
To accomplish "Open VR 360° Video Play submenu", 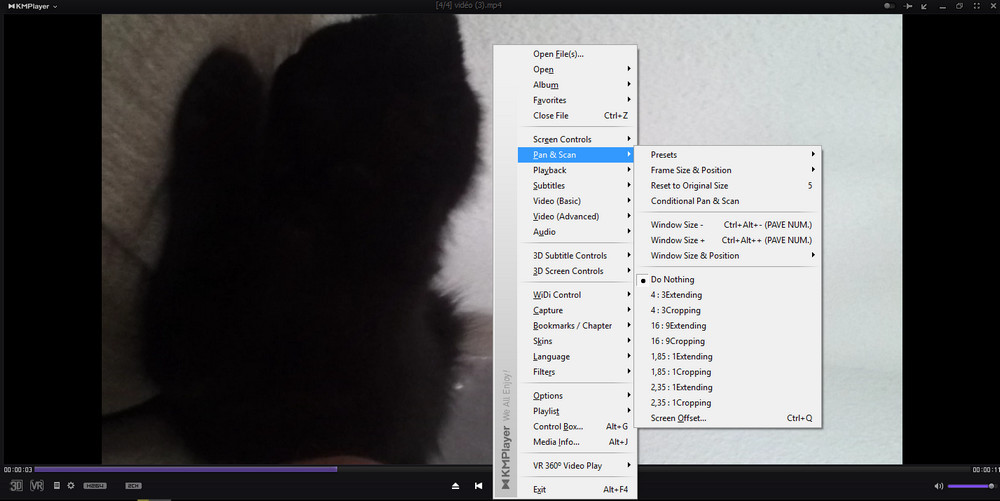I will pos(577,466).
